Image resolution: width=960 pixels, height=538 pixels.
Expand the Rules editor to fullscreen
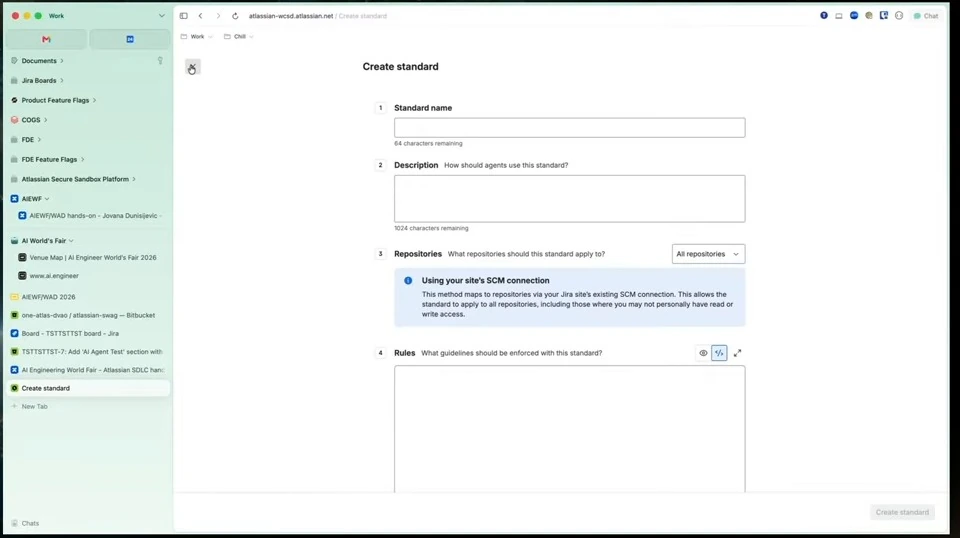737,353
